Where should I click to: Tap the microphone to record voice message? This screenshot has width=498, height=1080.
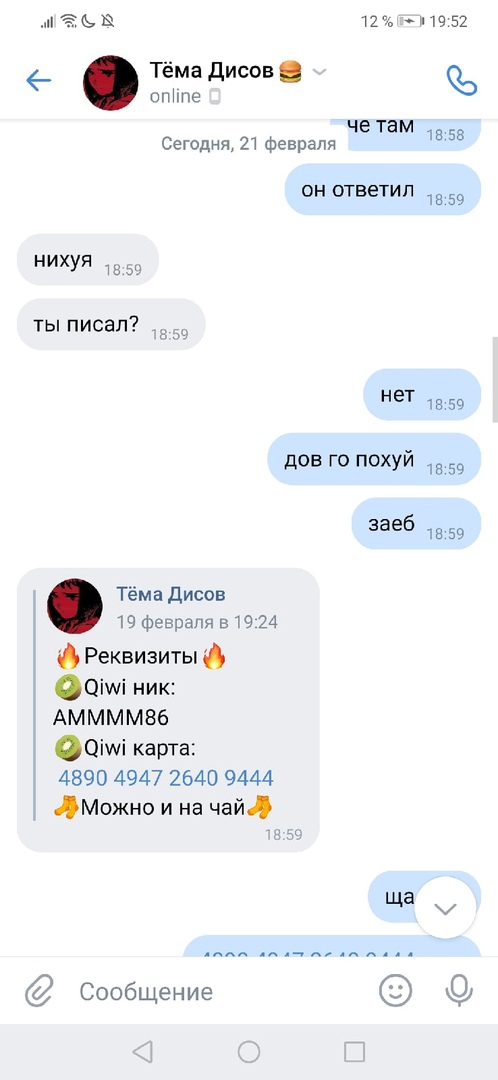(x=459, y=991)
